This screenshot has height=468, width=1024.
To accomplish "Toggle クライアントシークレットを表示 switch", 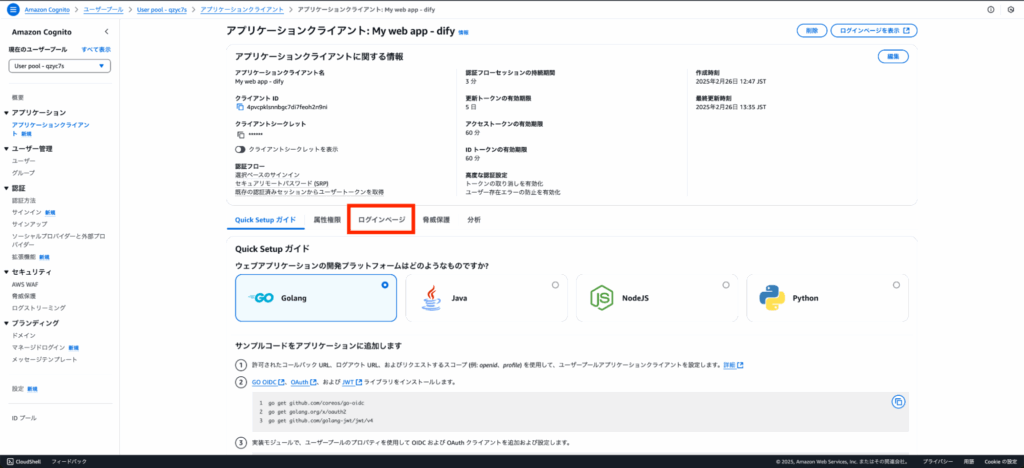I will (x=240, y=149).
